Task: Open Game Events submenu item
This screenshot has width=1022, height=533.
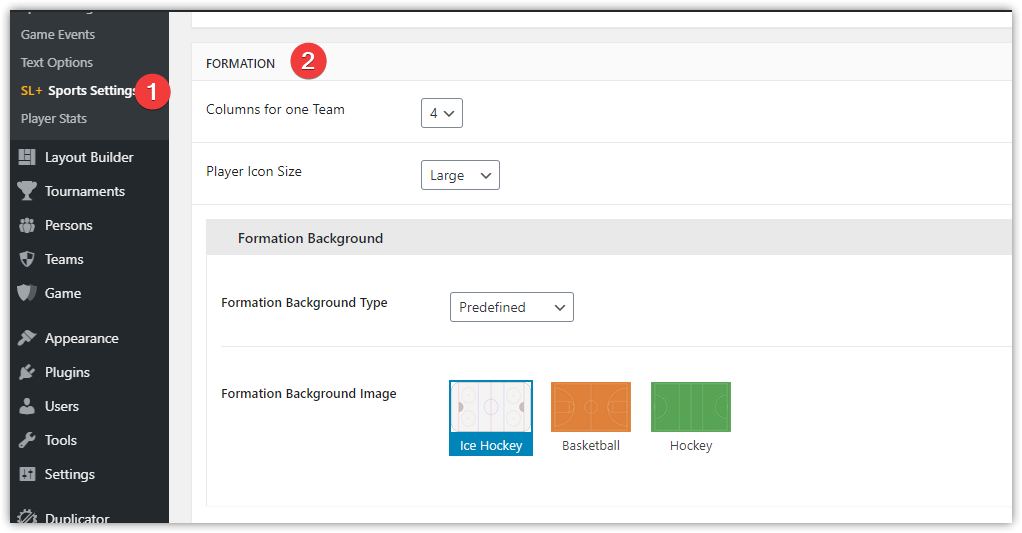Action: click(57, 35)
